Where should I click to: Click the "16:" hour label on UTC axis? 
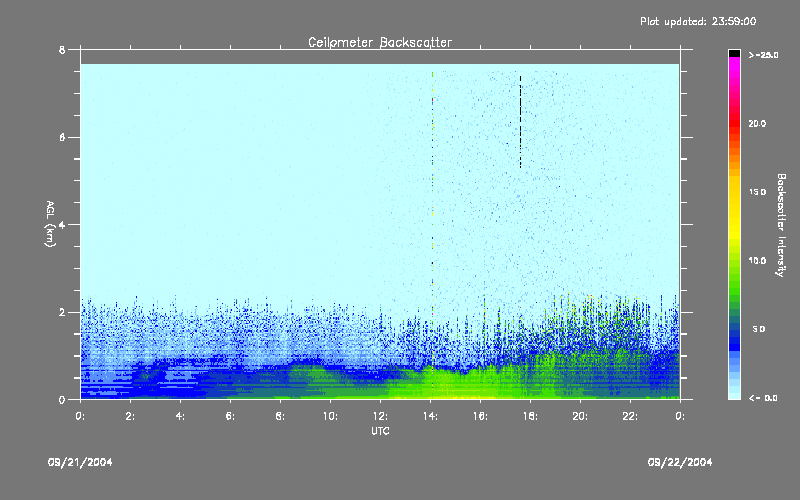pyautogui.click(x=480, y=416)
